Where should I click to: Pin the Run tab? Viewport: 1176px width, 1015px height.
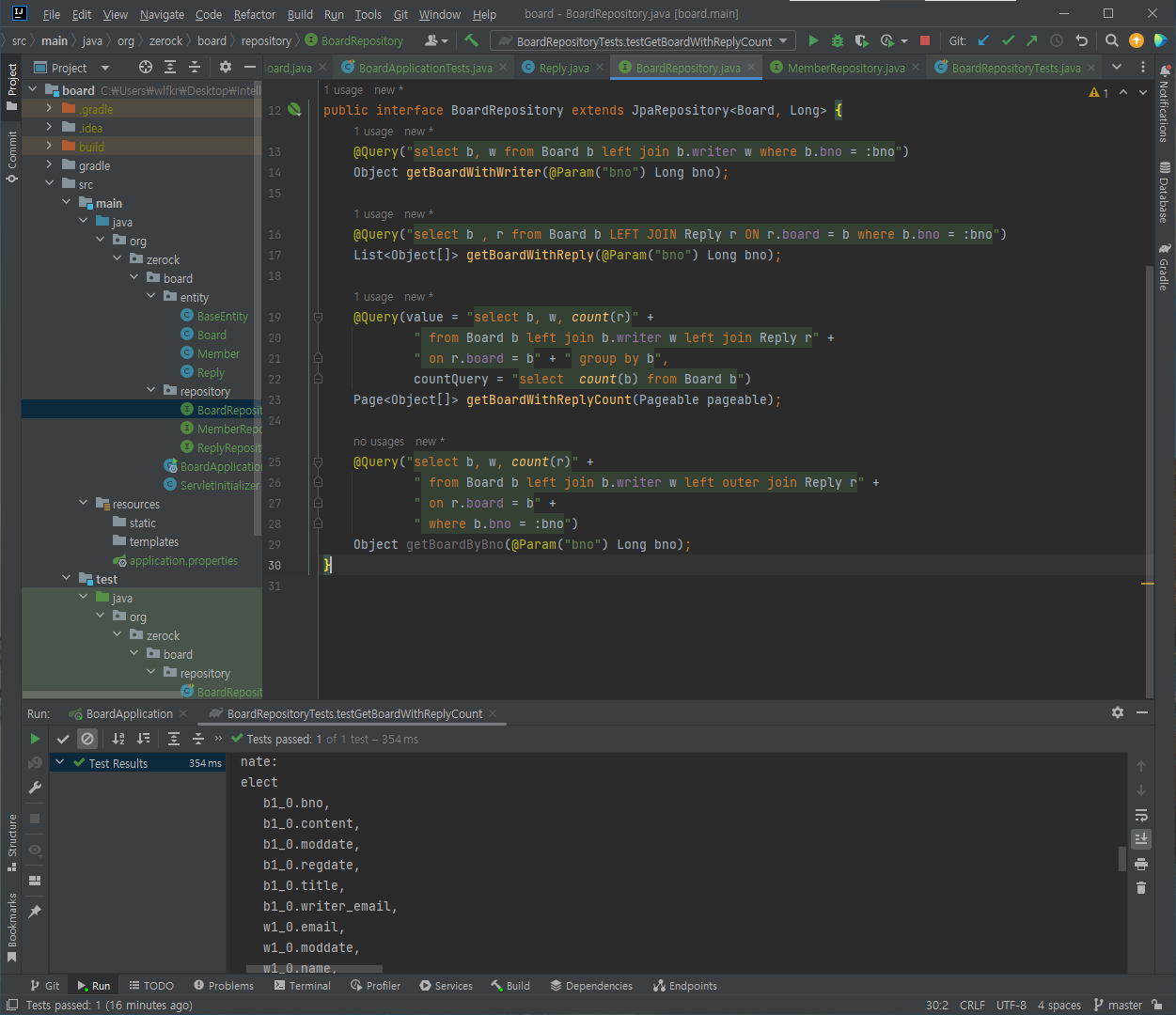35,912
